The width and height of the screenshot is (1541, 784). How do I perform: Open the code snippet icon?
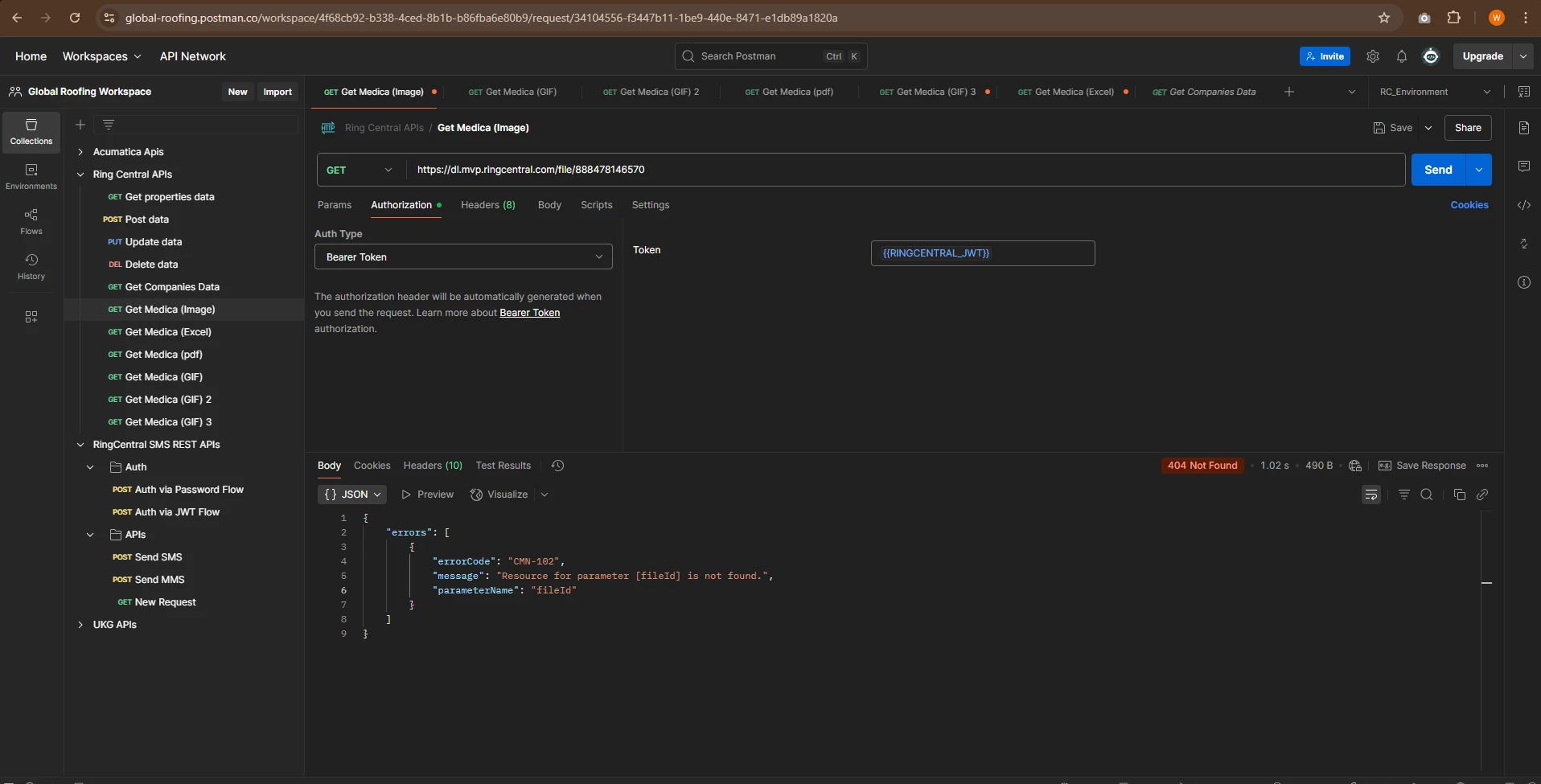coord(1524,205)
